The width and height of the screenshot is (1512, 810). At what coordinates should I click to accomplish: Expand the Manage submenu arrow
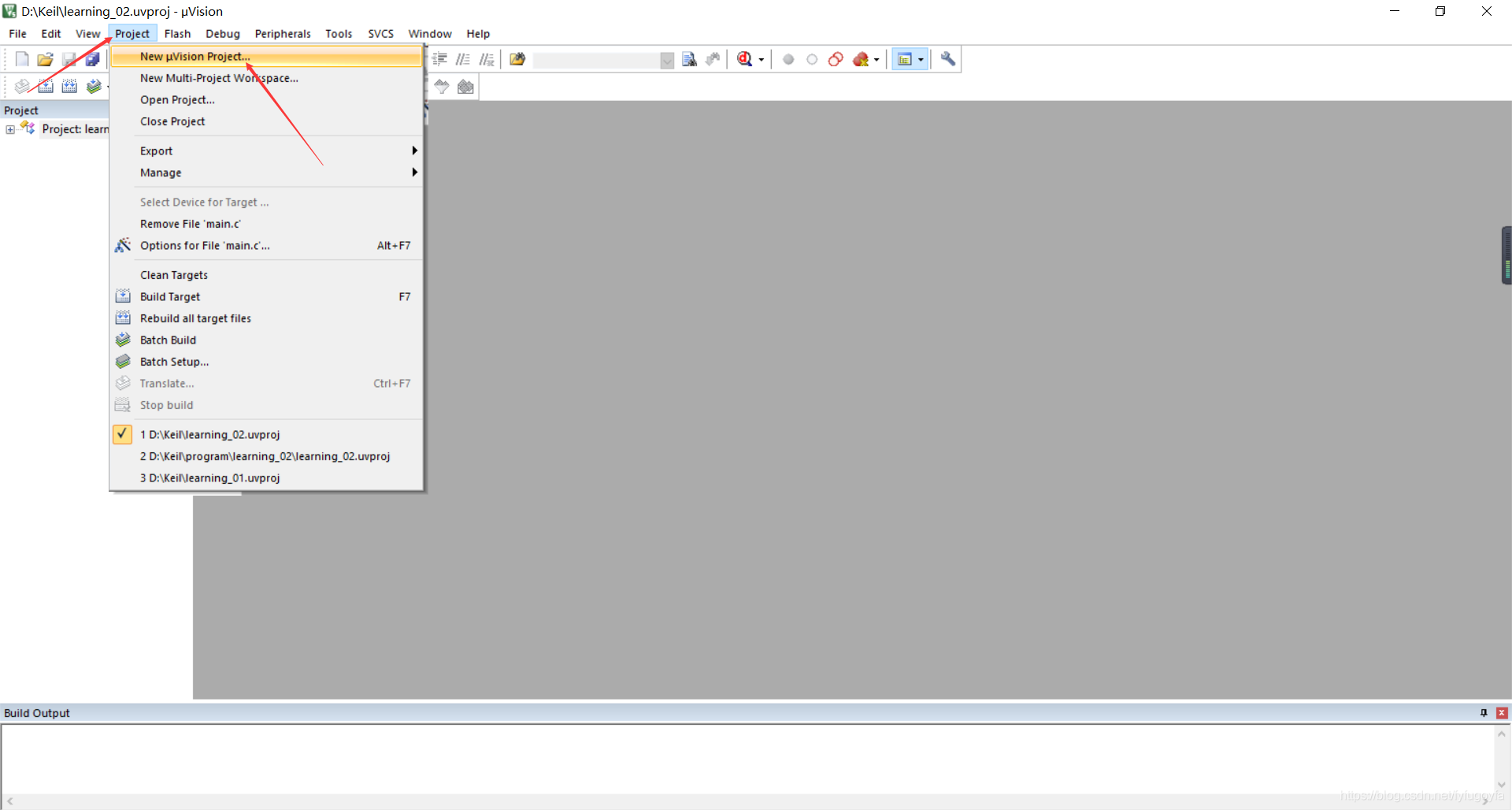[x=414, y=173]
